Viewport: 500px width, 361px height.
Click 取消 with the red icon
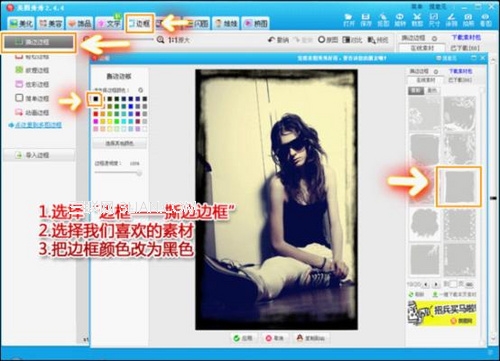pos(275,338)
